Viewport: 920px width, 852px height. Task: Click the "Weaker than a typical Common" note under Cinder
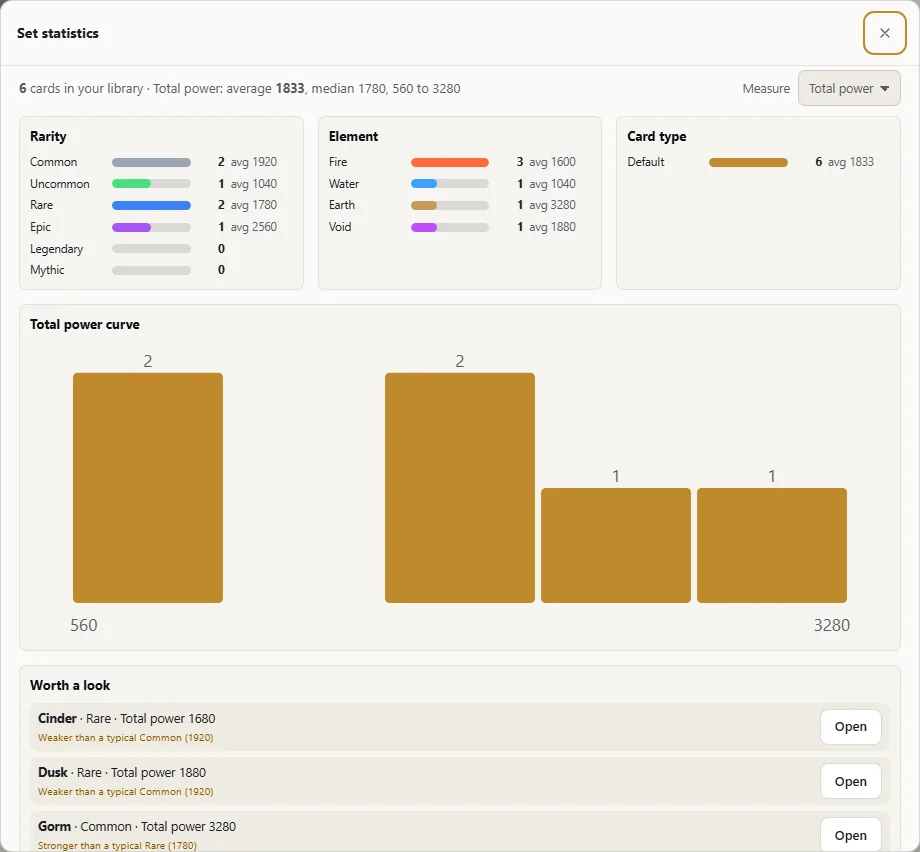coord(126,738)
